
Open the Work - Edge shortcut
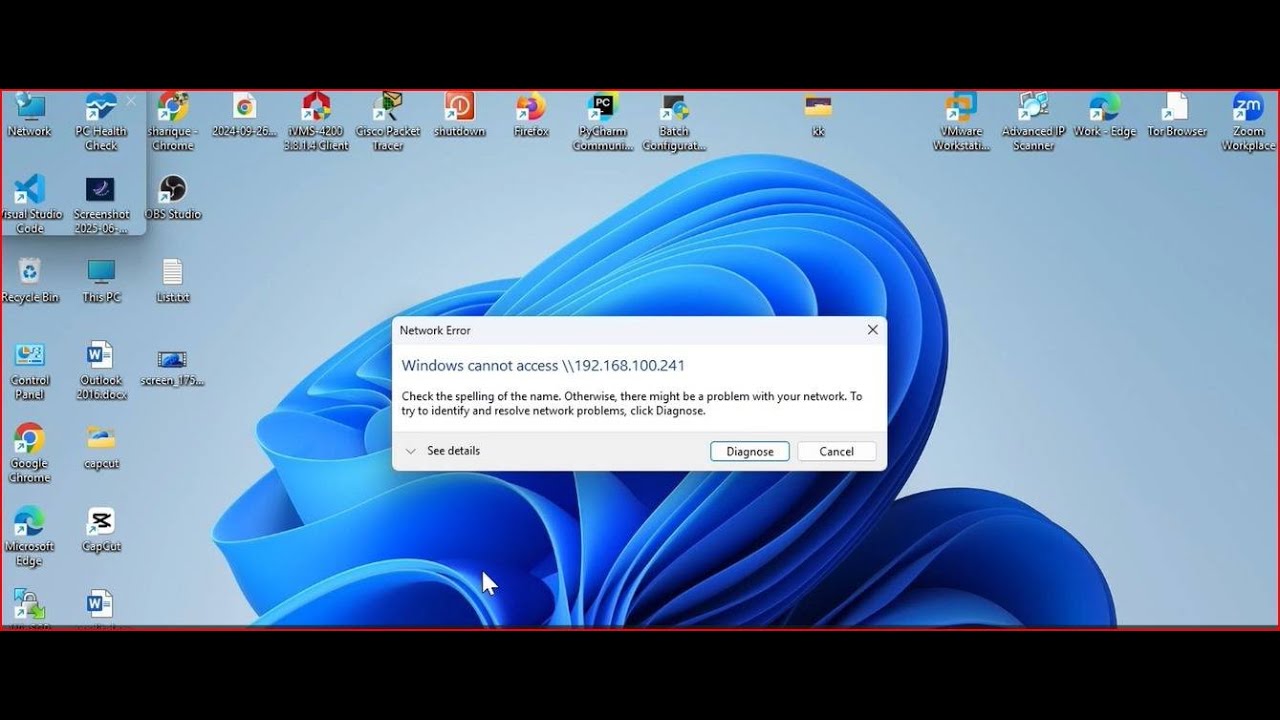[x=1105, y=115]
